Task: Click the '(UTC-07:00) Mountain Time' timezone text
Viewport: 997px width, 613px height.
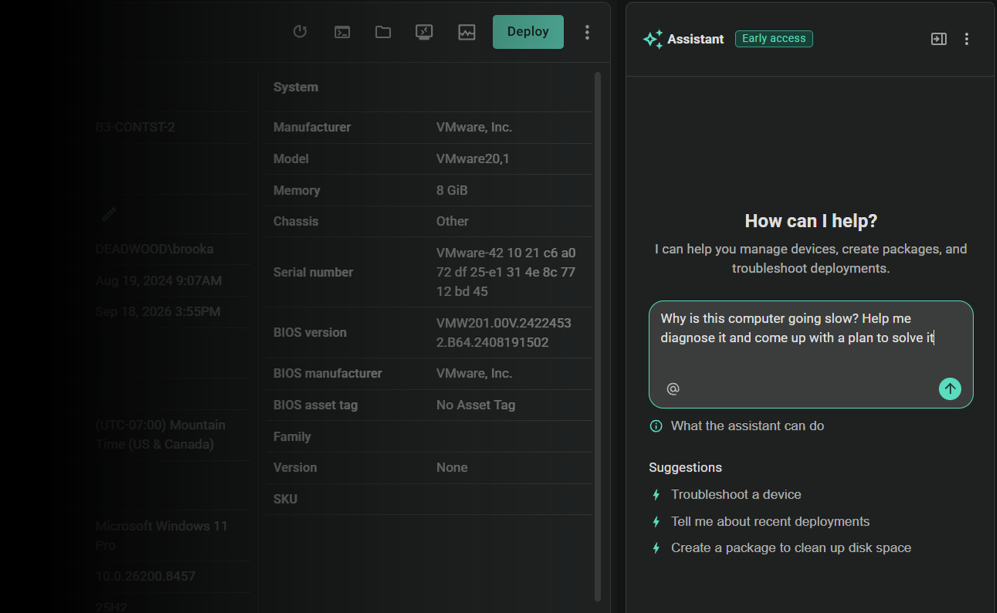Action: click(160, 434)
